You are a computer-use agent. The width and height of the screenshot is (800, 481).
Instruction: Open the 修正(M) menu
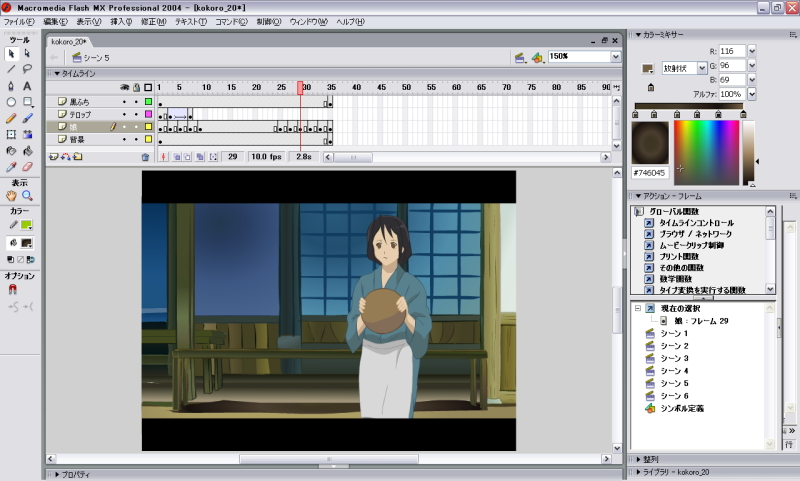(154, 22)
